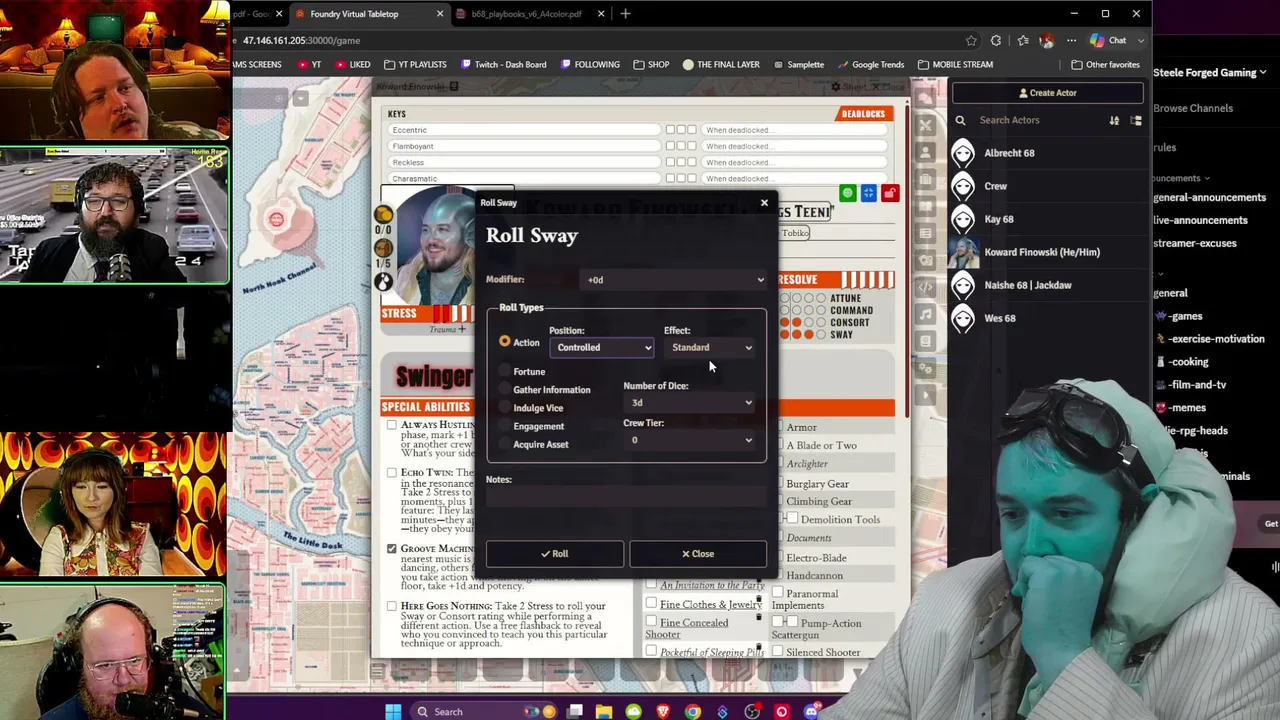Open the Windows Start menu

pos(393,712)
